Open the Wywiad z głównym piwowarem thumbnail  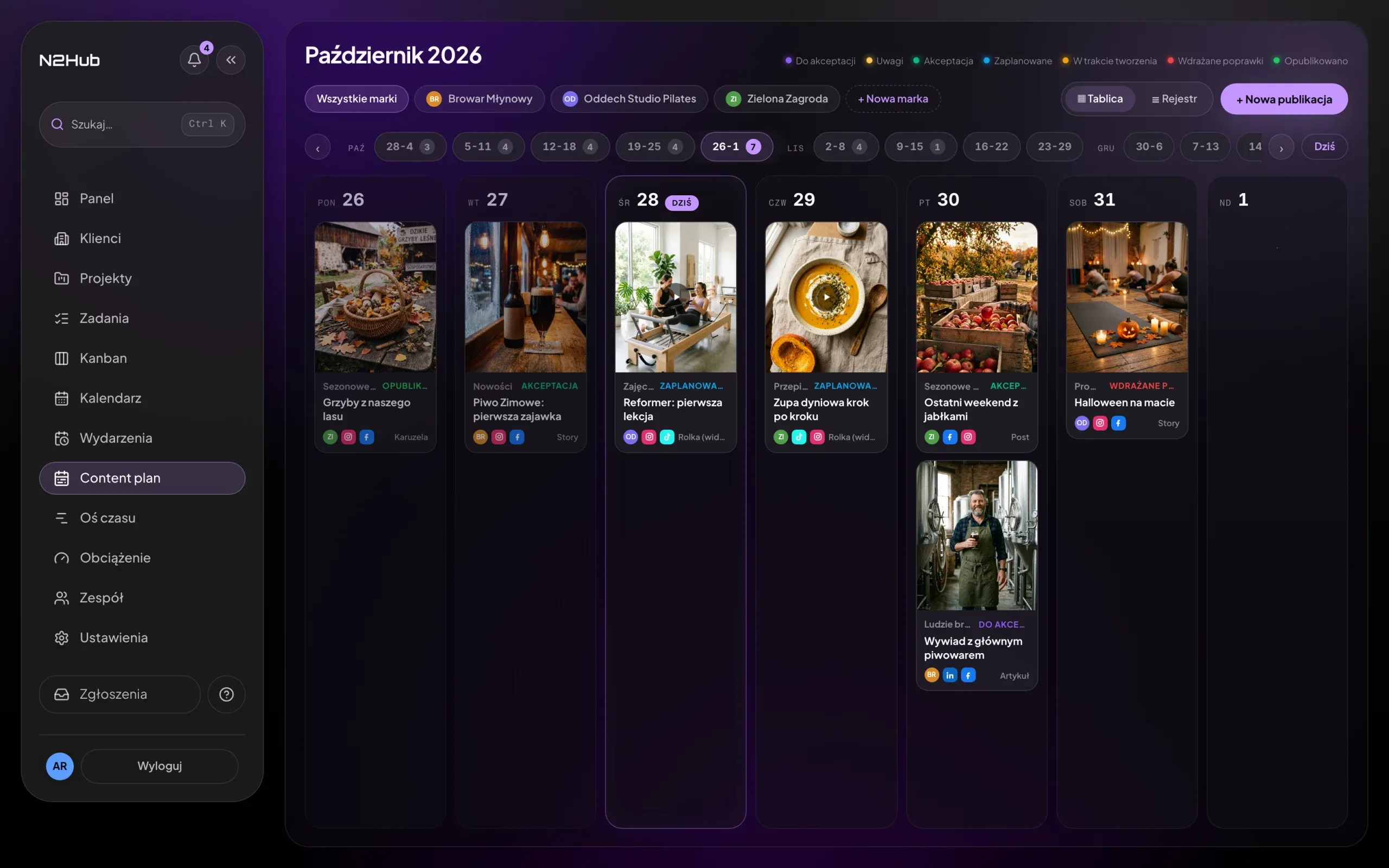pos(976,535)
